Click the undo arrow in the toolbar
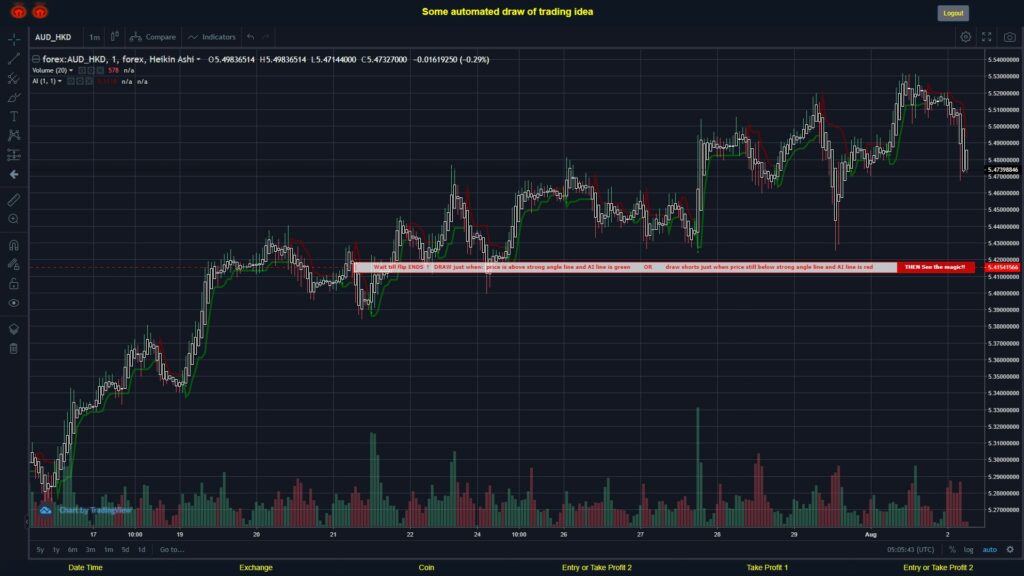 coord(251,37)
